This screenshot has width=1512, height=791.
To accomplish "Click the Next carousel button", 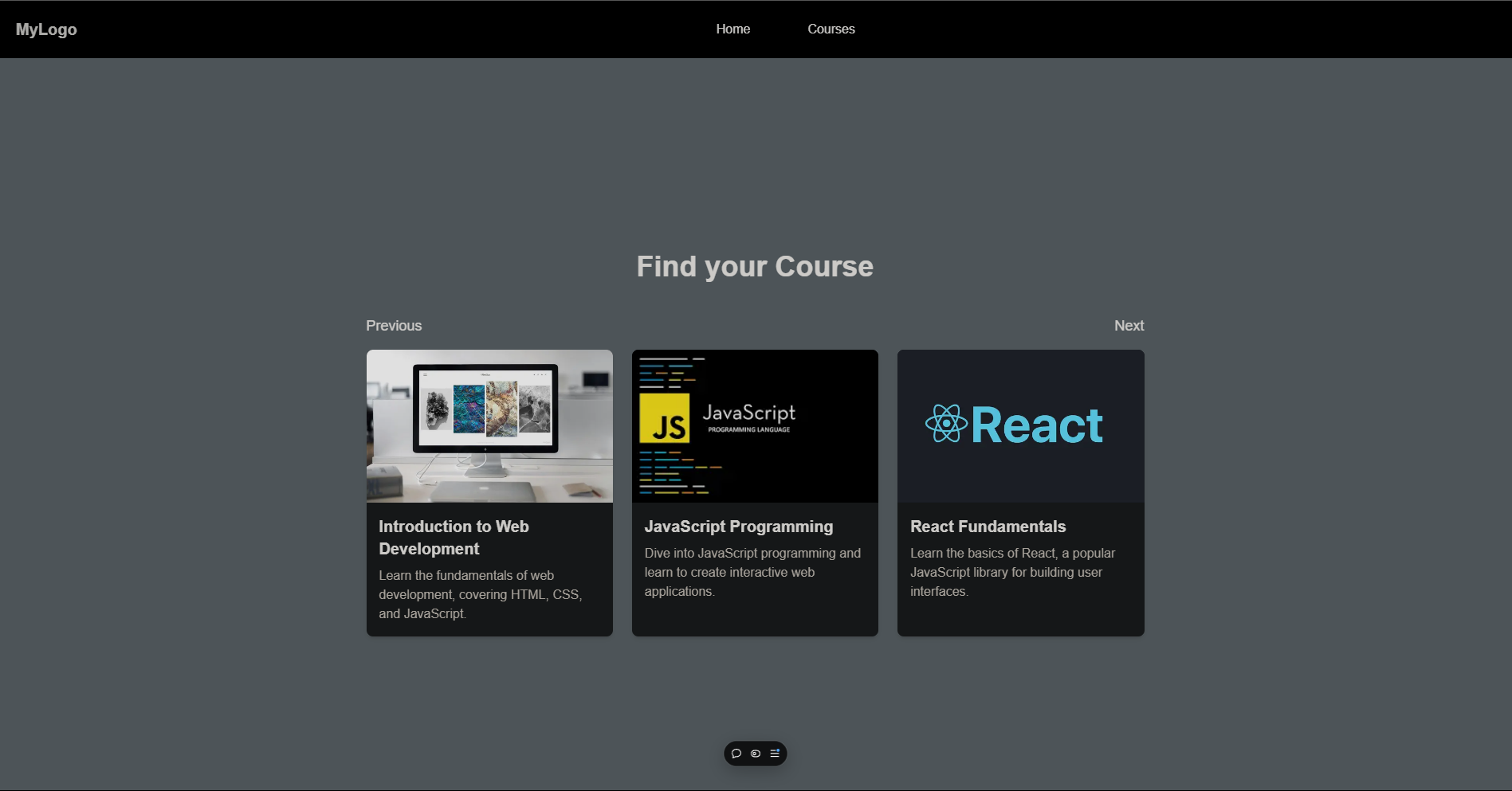I will (x=1129, y=326).
